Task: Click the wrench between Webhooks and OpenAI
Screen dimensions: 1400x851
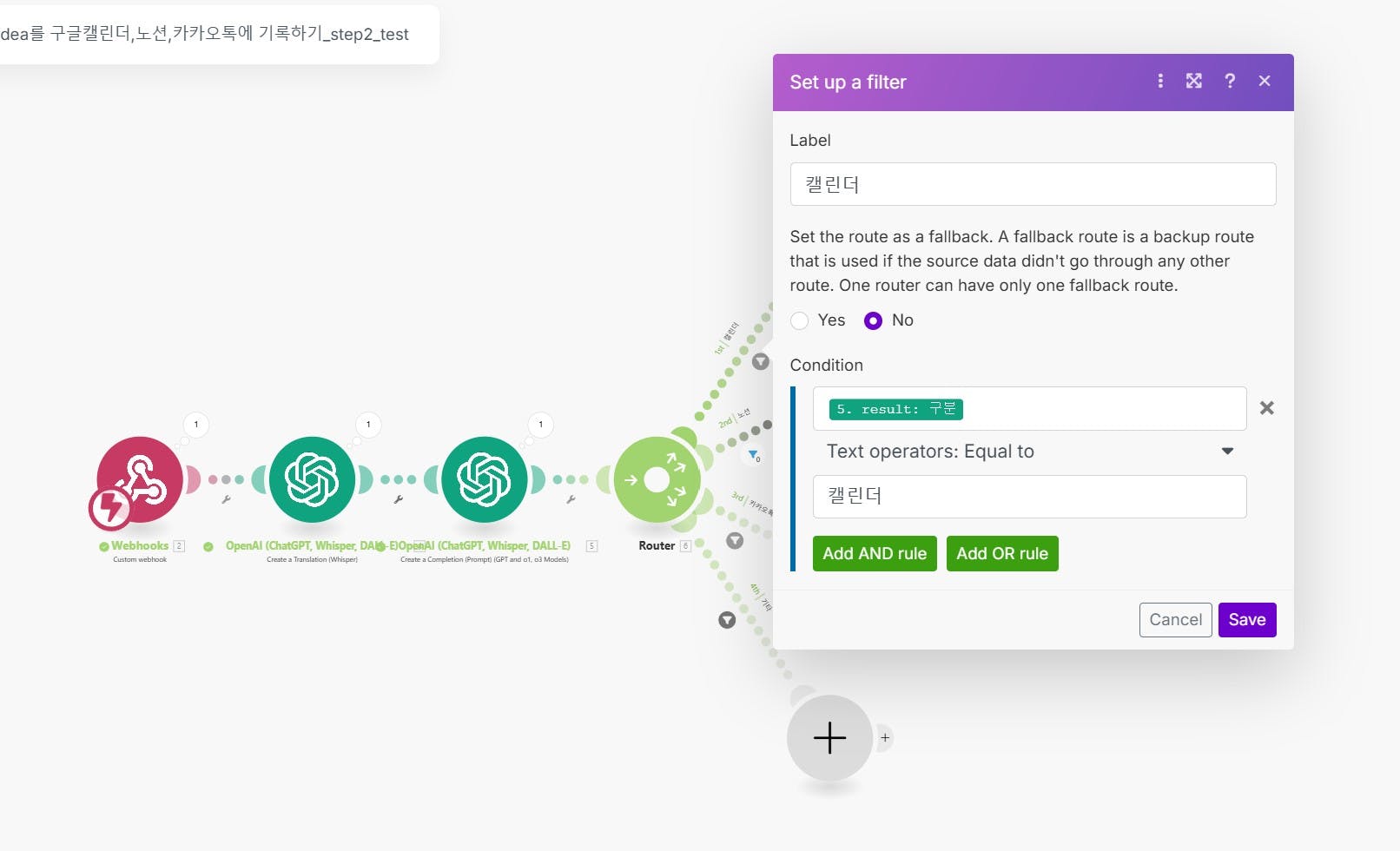Action: pos(226,499)
